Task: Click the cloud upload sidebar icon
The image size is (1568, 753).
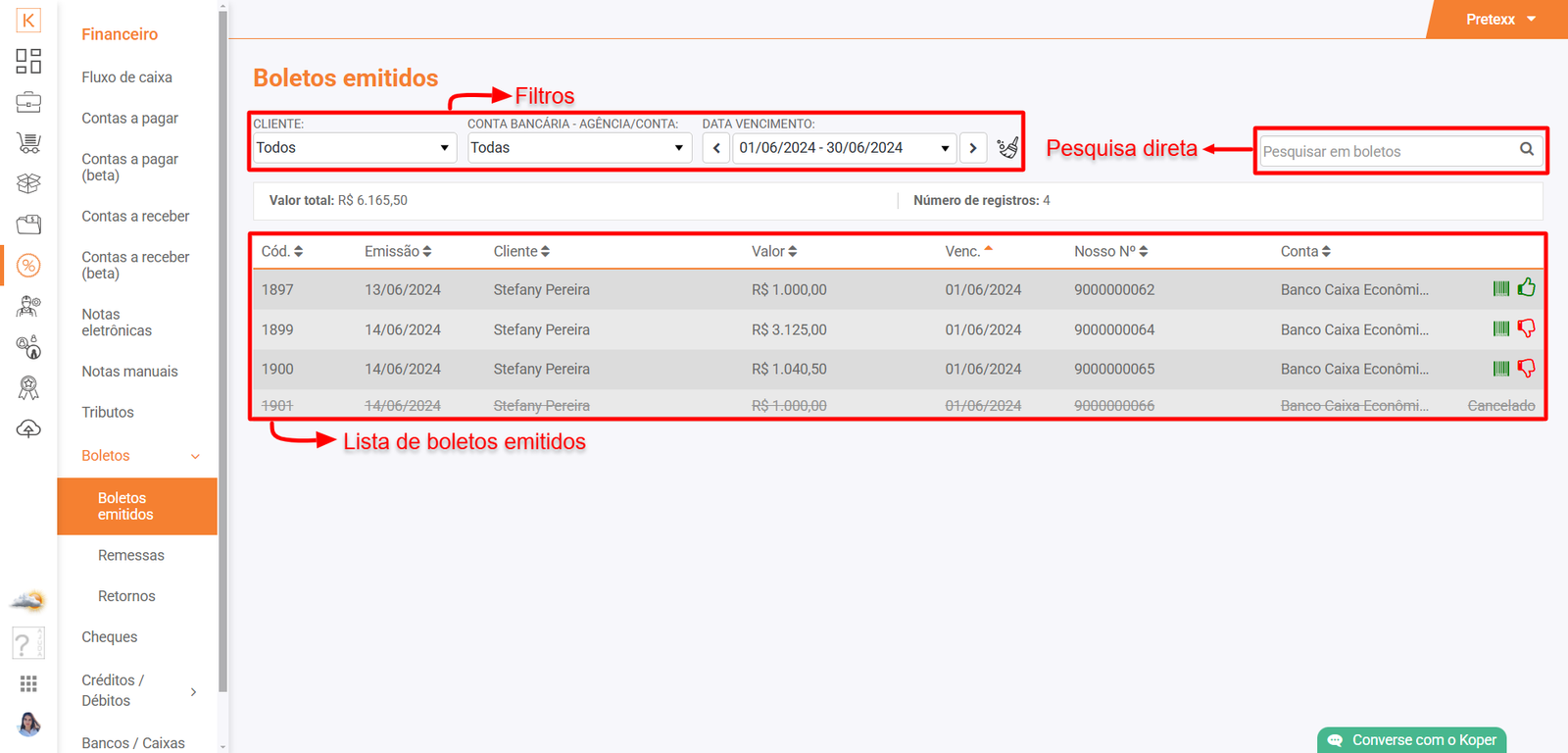Action: click(x=28, y=429)
